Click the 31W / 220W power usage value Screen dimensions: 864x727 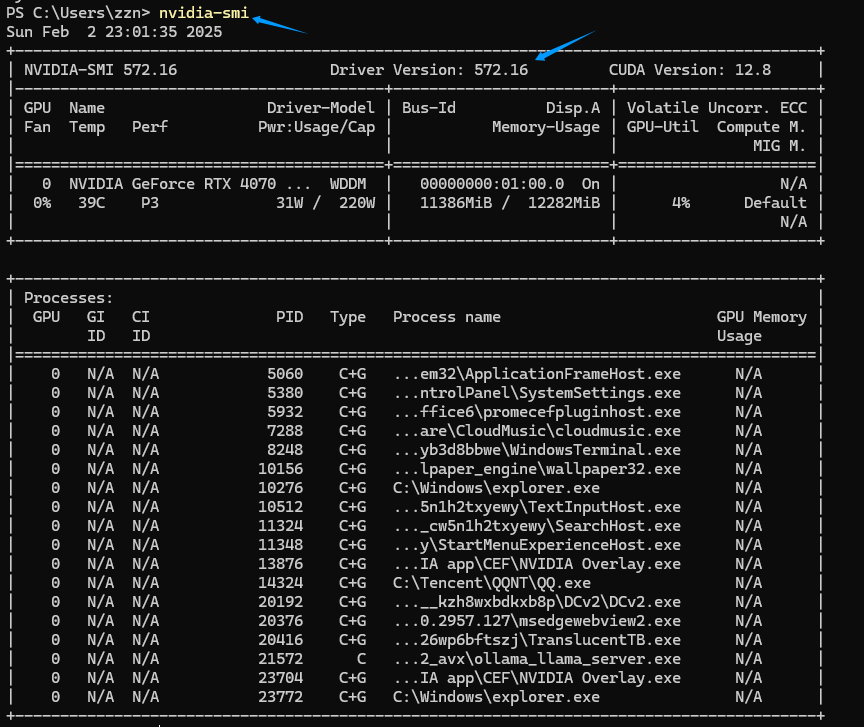click(325, 203)
